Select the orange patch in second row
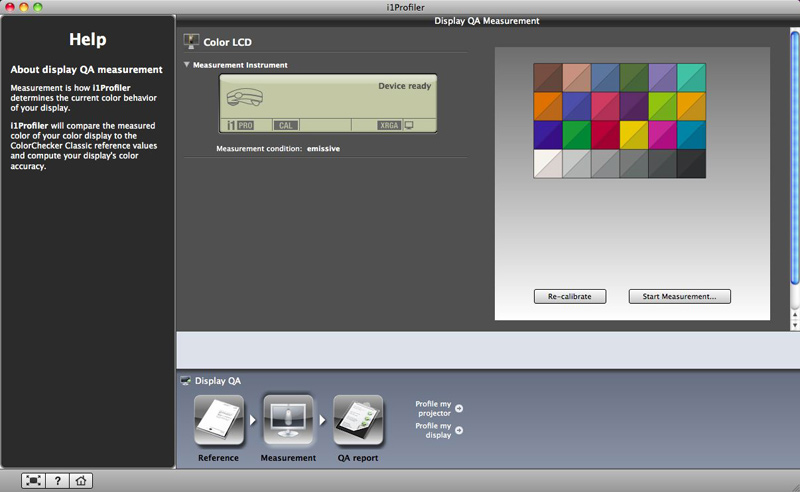Image resolution: width=800 pixels, height=492 pixels. pyautogui.click(x=548, y=106)
